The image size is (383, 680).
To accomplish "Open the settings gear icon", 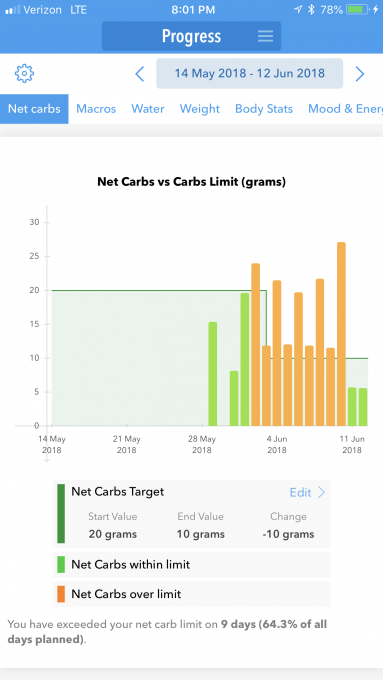I will point(24,73).
